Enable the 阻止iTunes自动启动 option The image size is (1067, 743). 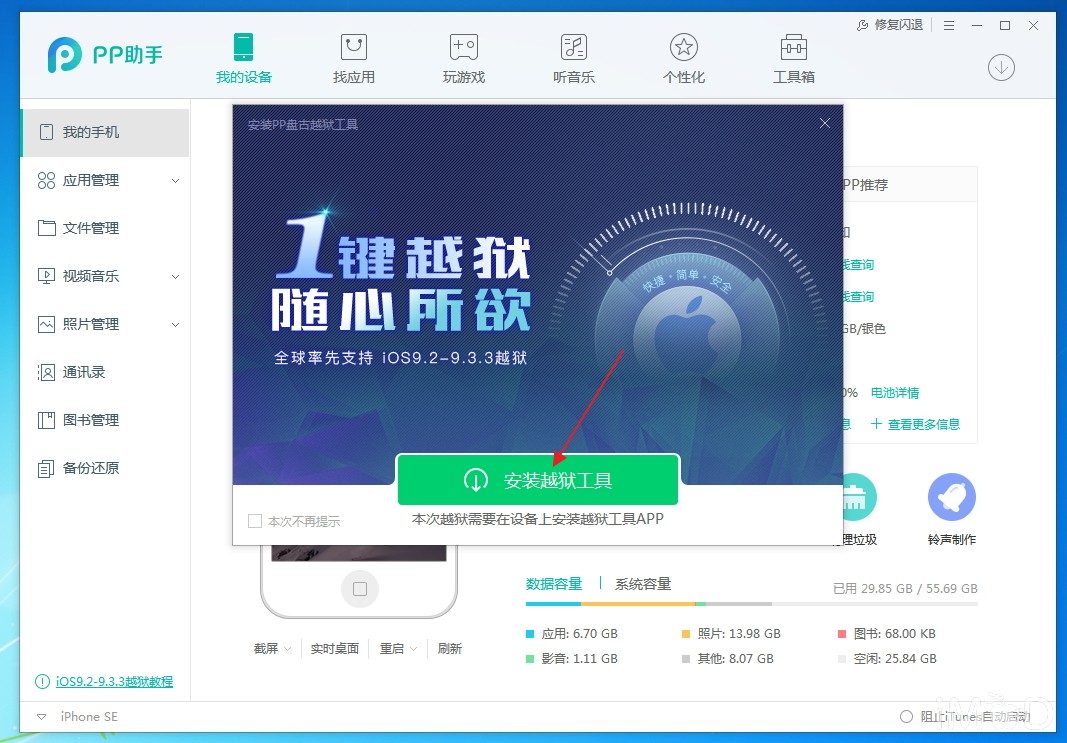(x=906, y=716)
